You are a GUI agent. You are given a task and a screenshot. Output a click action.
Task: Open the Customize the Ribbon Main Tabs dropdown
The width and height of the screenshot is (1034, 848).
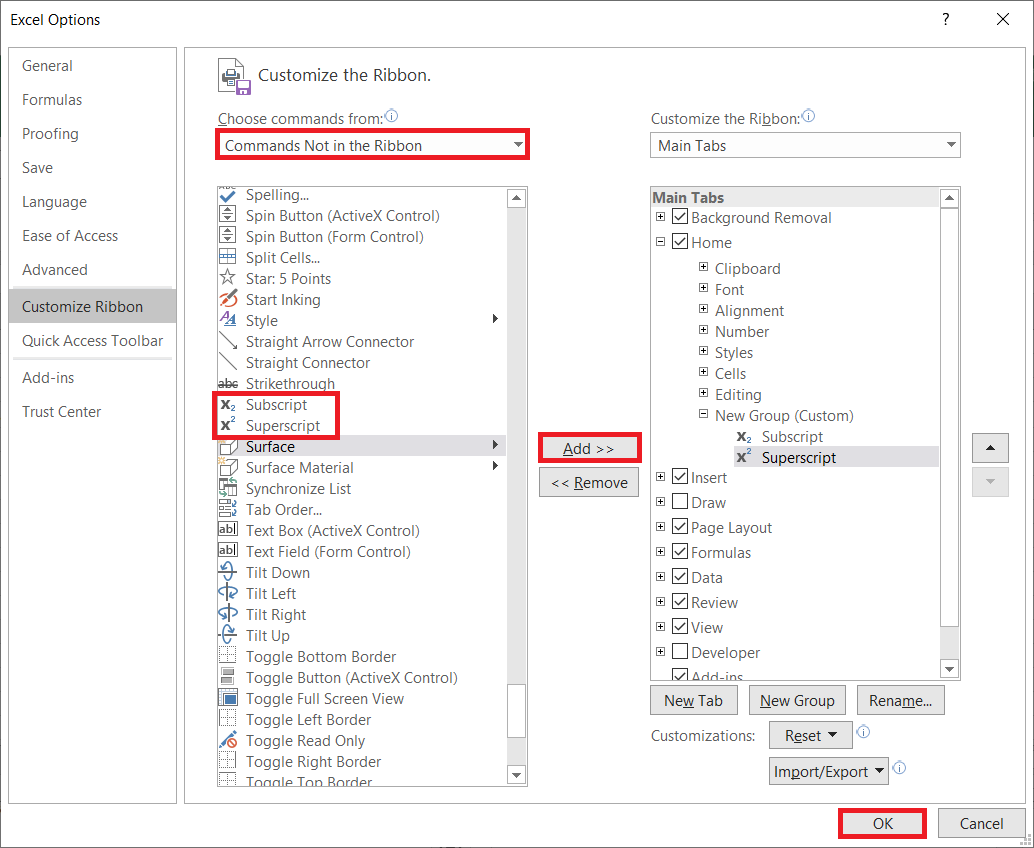click(805, 145)
